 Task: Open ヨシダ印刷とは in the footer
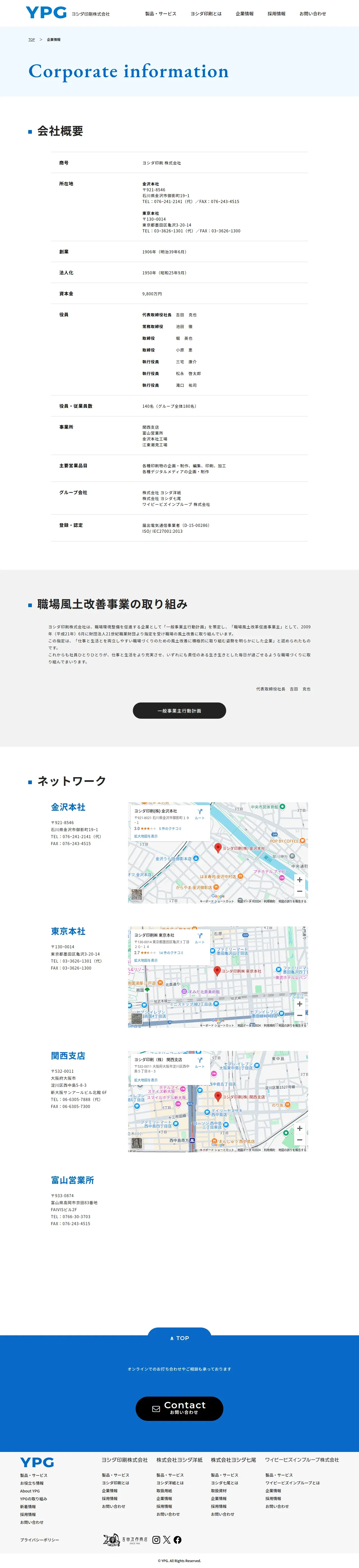115,1483
